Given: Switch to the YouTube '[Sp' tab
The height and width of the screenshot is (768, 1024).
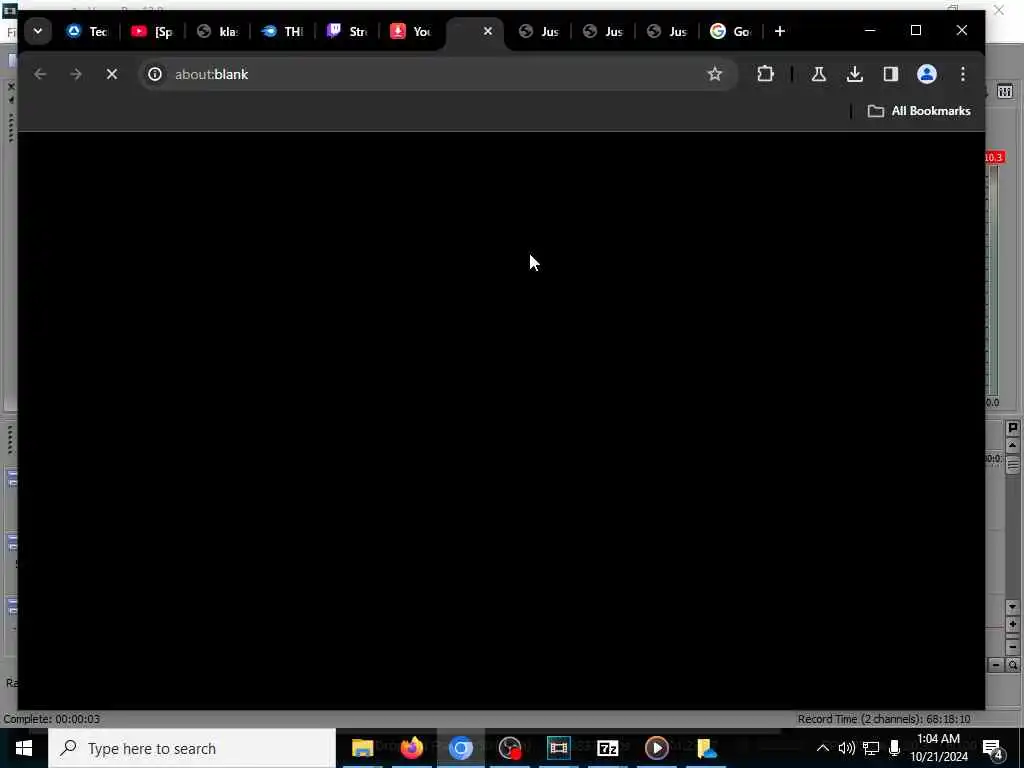Looking at the screenshot, I should pos(152,31).
